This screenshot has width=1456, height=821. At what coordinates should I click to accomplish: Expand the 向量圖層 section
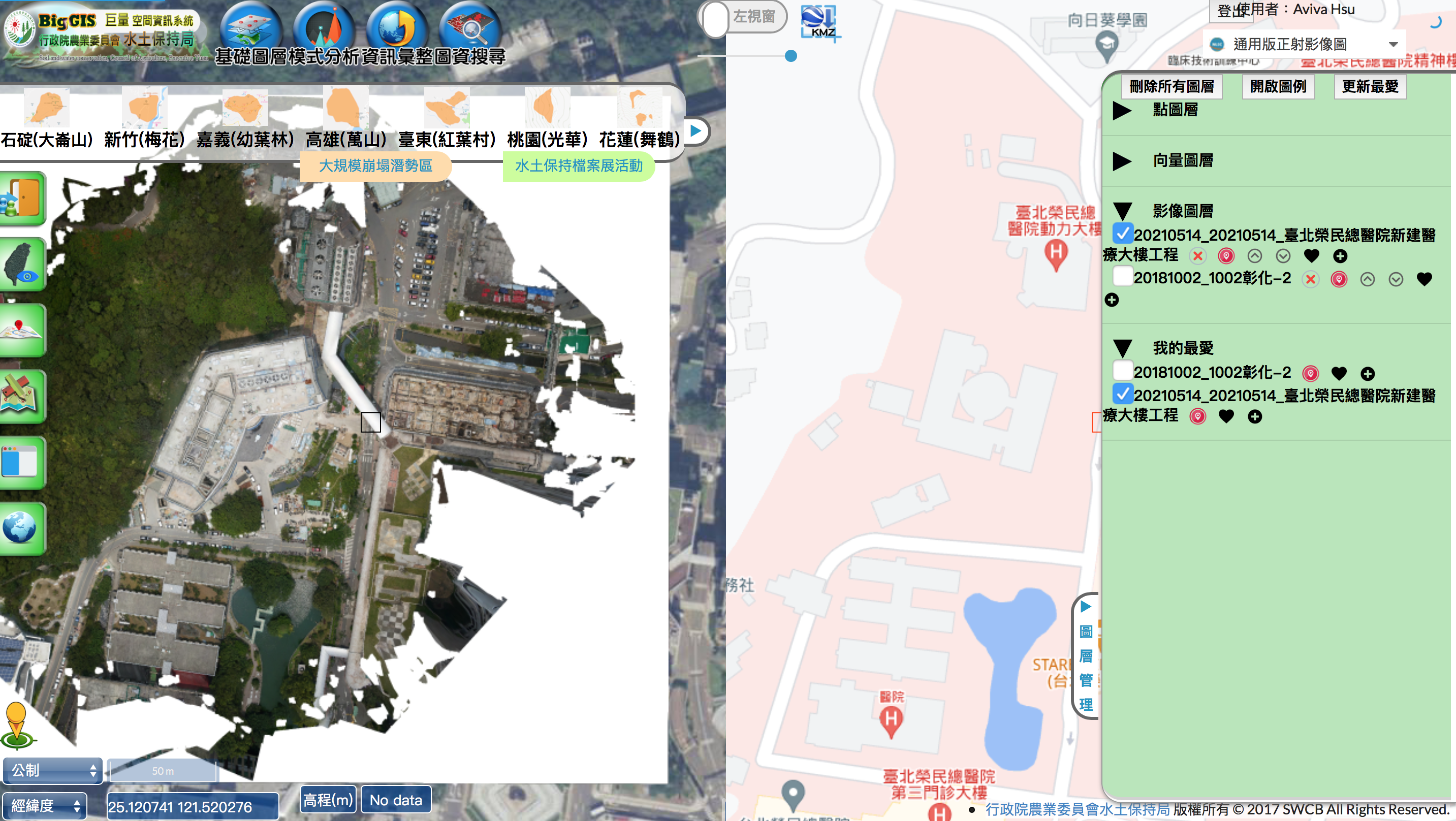[1121, 161]
